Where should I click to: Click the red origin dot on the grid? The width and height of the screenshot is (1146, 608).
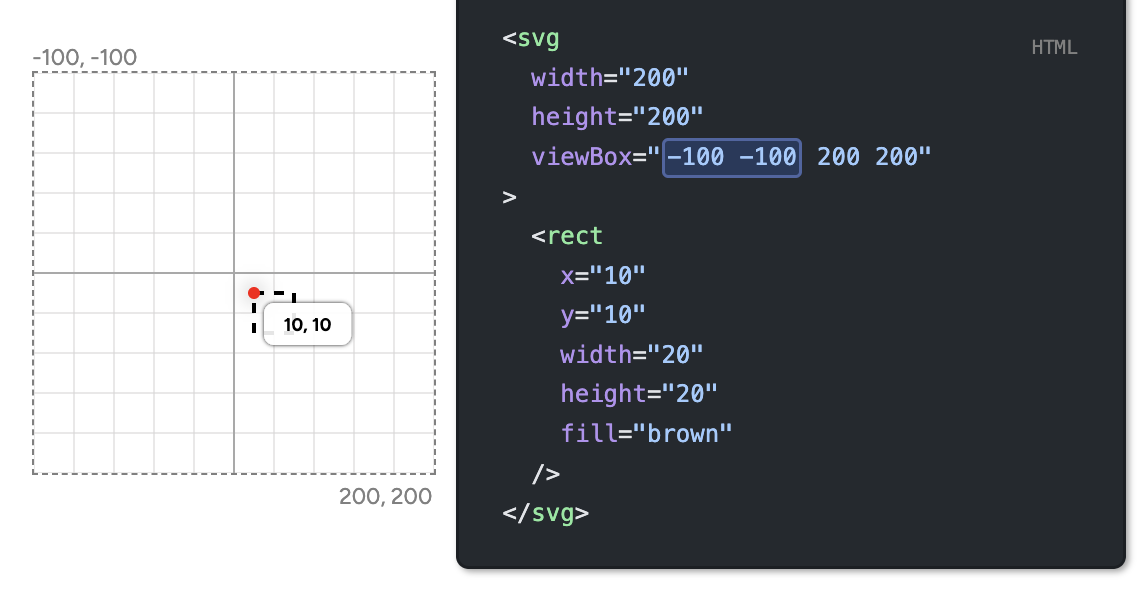[x=255, y=292]
